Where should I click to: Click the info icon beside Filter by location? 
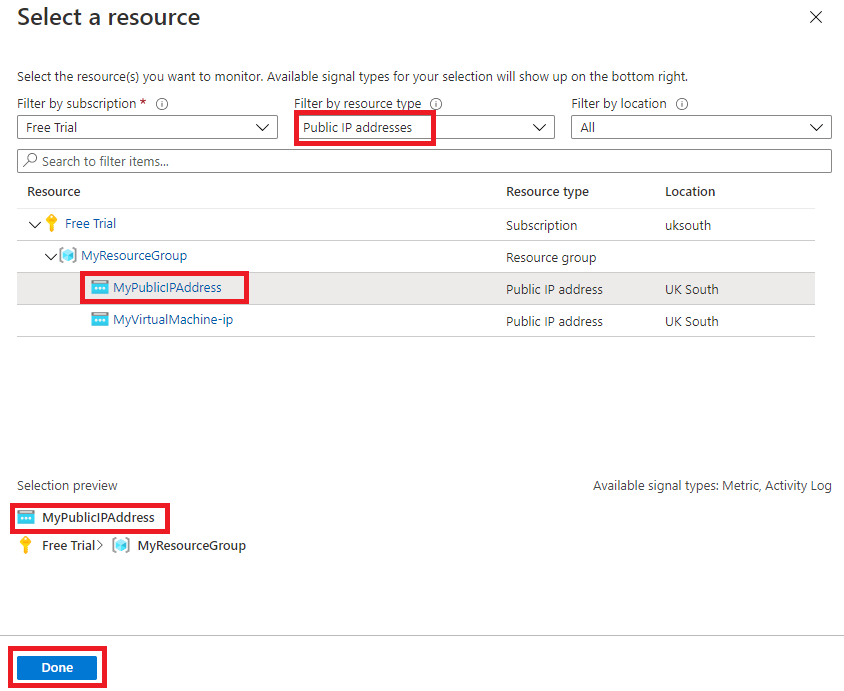682,103
